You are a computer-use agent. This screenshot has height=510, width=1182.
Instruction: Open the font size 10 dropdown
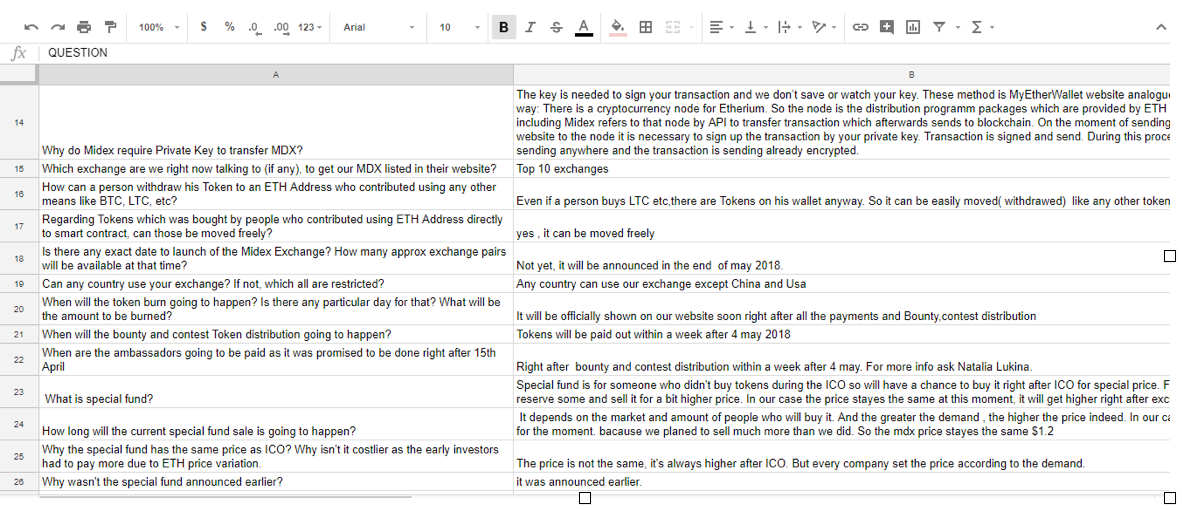459,27
